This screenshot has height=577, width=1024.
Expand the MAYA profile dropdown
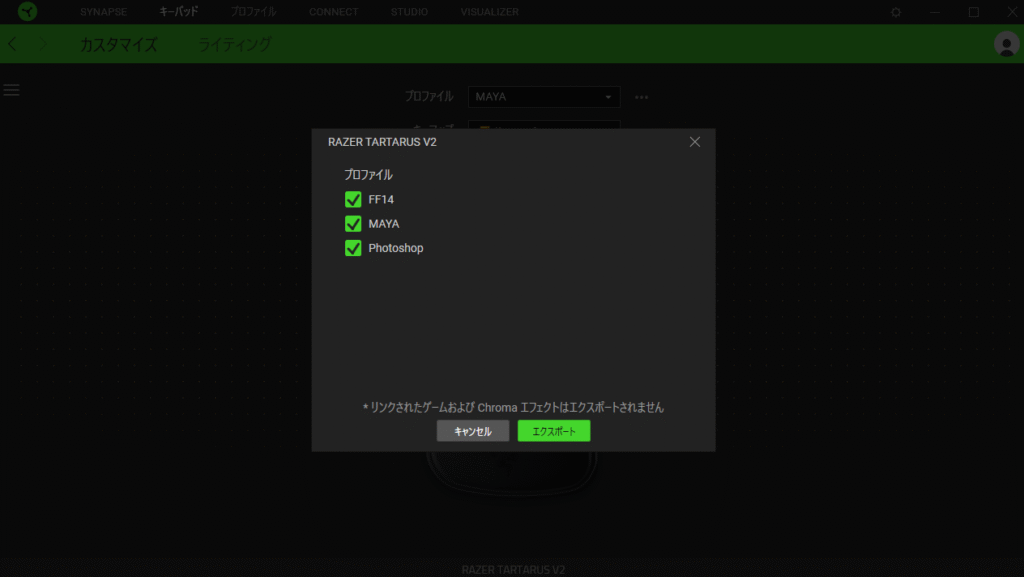tap(544, 97)
